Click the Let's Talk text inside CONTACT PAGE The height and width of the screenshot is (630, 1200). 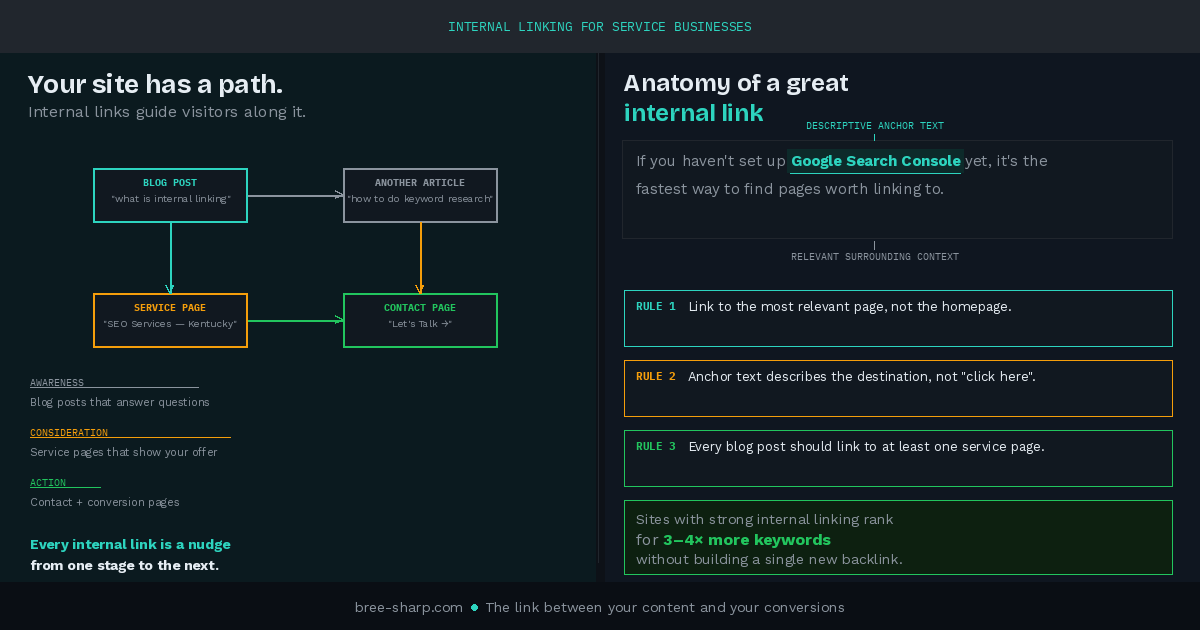pyautogui.click(x=420, y=323)
